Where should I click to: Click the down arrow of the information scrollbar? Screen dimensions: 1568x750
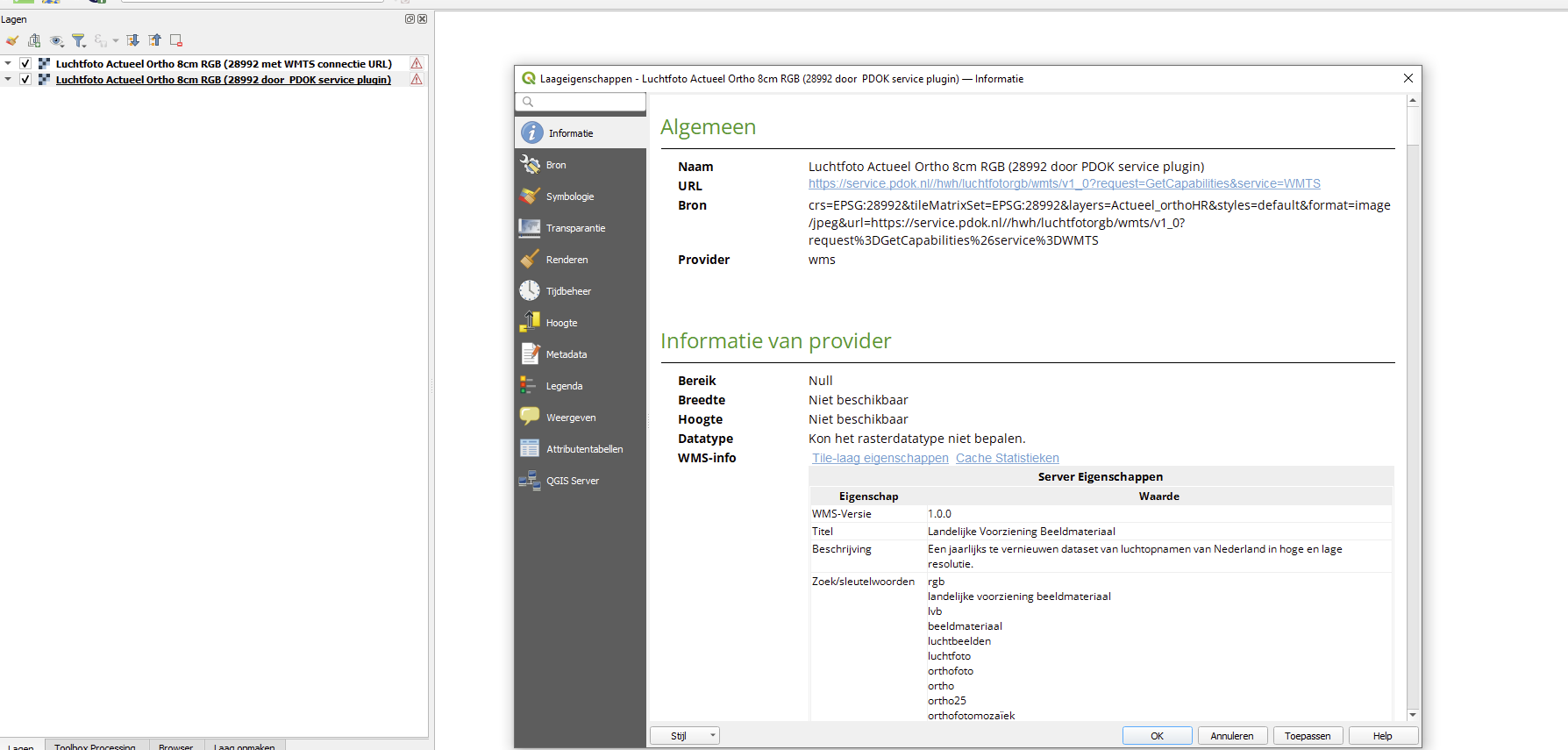click(1413, 715)
